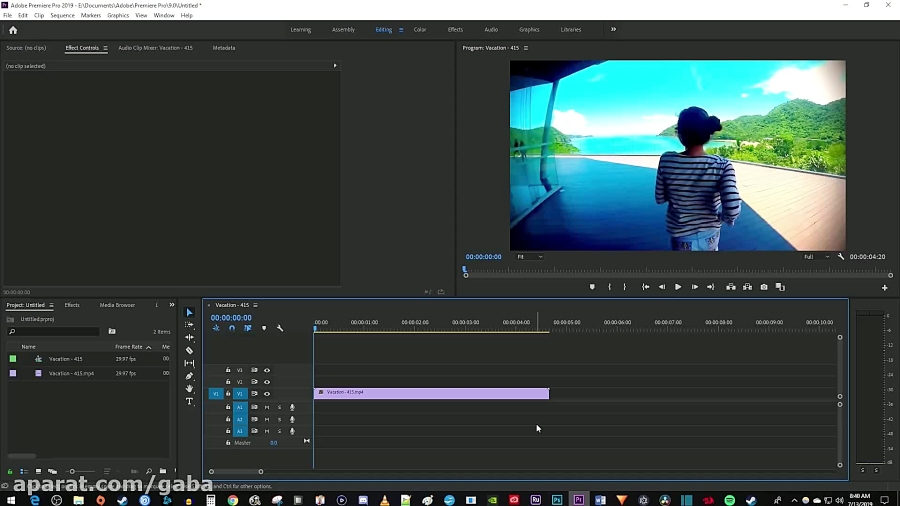Solo audio track A2
900x506 pixels.
click(280, 419)
